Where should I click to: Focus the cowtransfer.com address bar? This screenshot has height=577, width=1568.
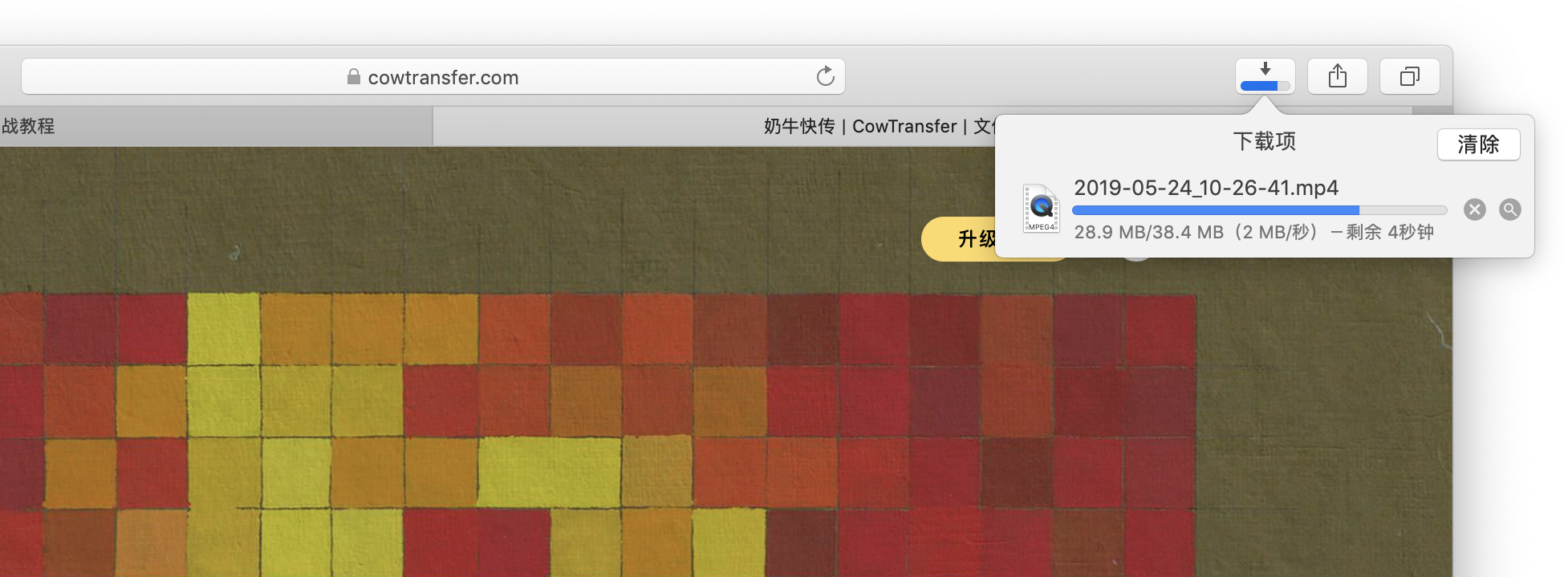(x=433, y=77)
